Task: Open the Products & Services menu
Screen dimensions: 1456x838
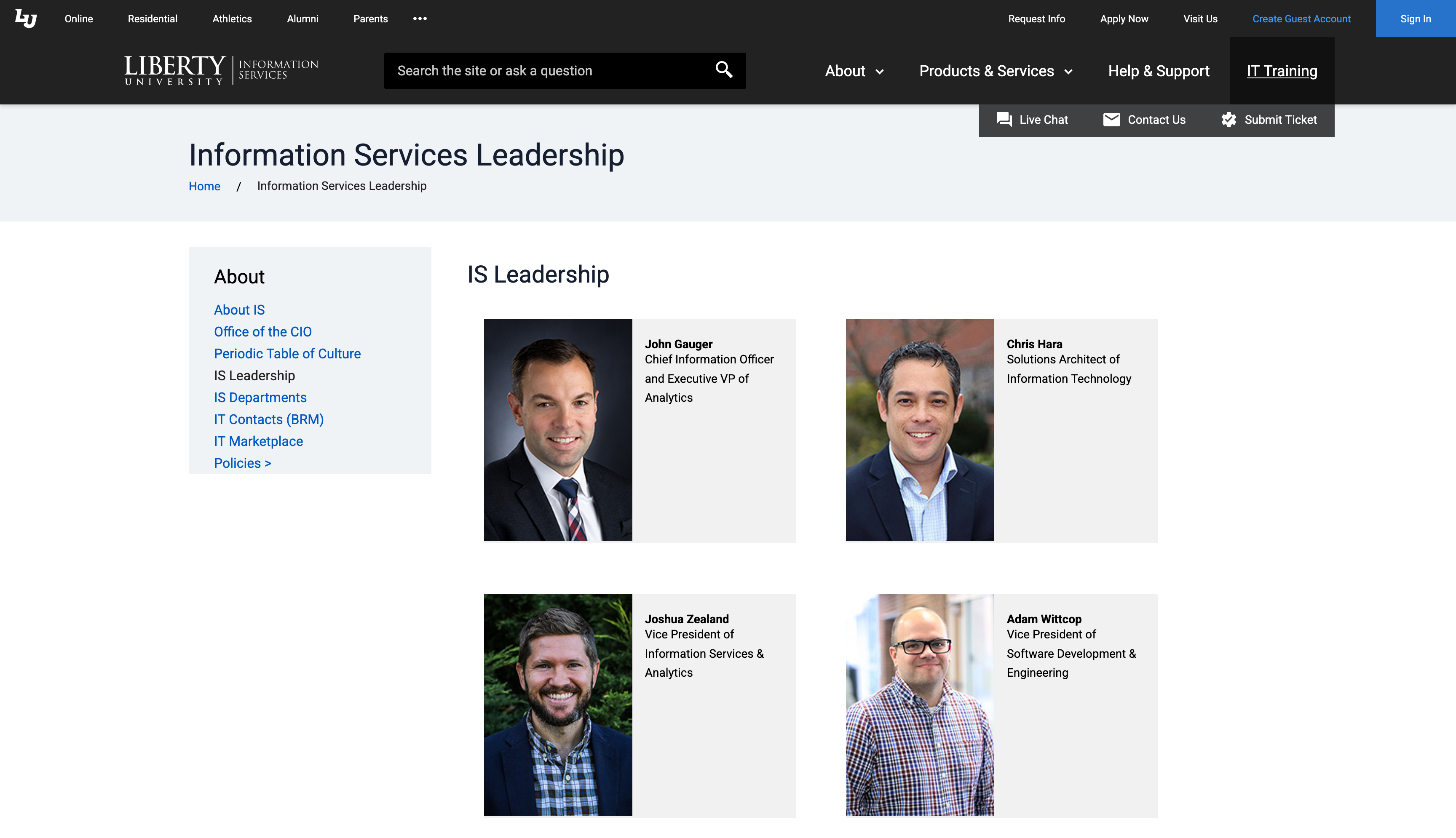Action: click(986, 71)
